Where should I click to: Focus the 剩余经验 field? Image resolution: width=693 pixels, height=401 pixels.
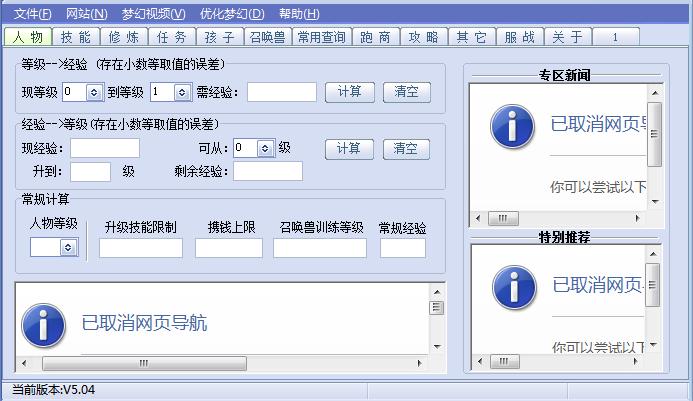(x=268, y=171)
